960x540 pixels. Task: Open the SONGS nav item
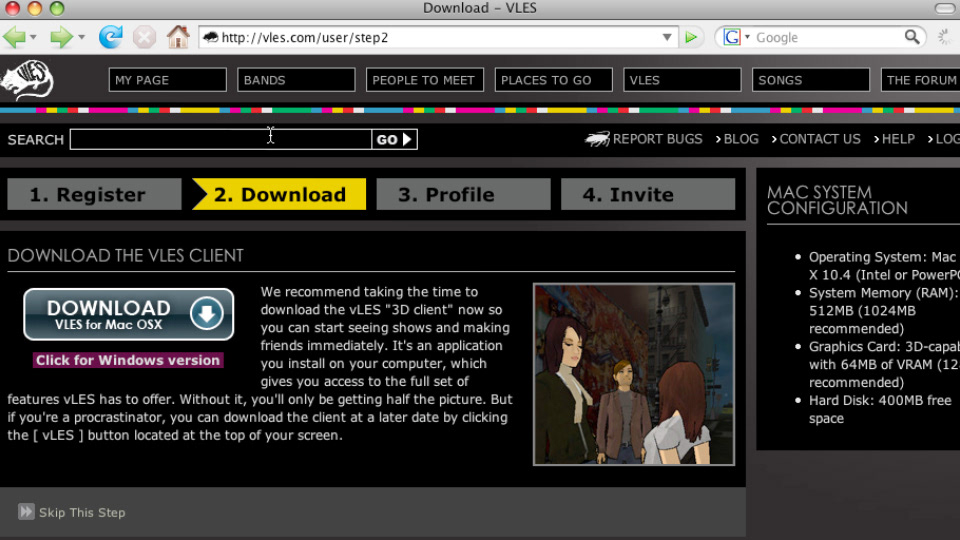(811, 80)
